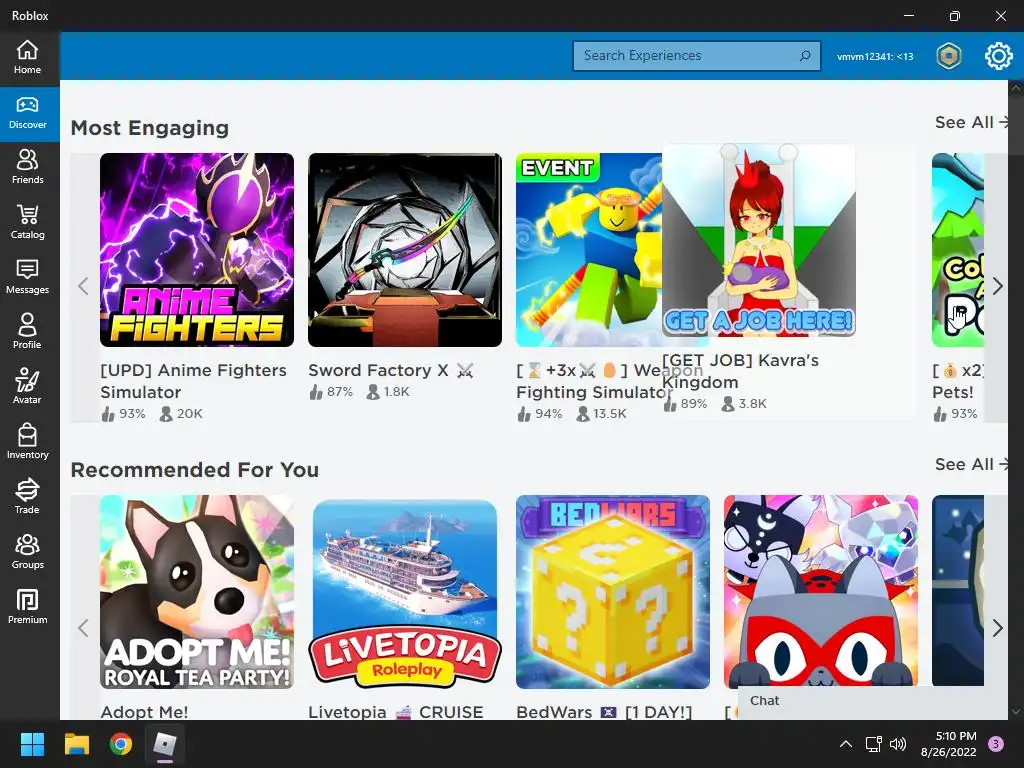Click the Recommended For You heading
Image resolution: width=1024 pixels, height=768 pixels.
tap(195, 470)
